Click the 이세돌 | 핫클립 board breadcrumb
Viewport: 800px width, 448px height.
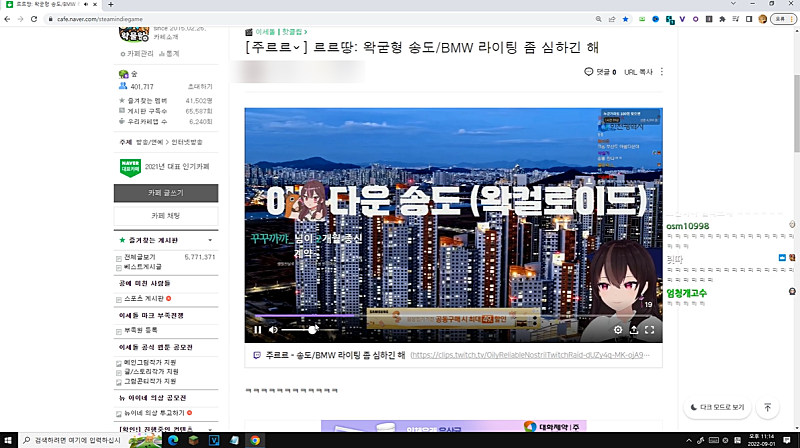pos(279,32)
